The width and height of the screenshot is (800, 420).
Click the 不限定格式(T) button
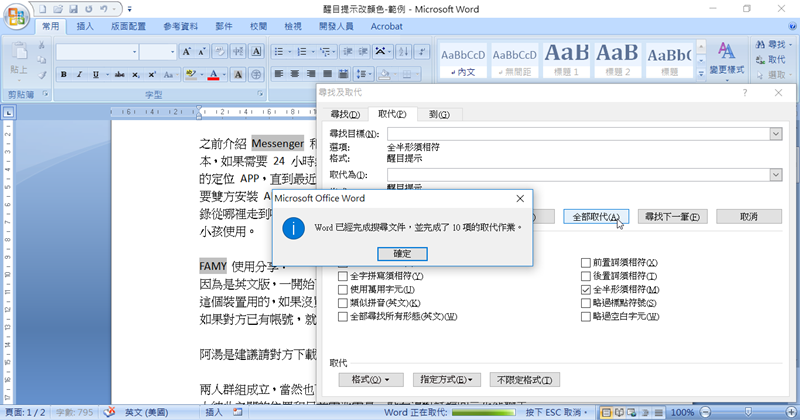point(524,380)
